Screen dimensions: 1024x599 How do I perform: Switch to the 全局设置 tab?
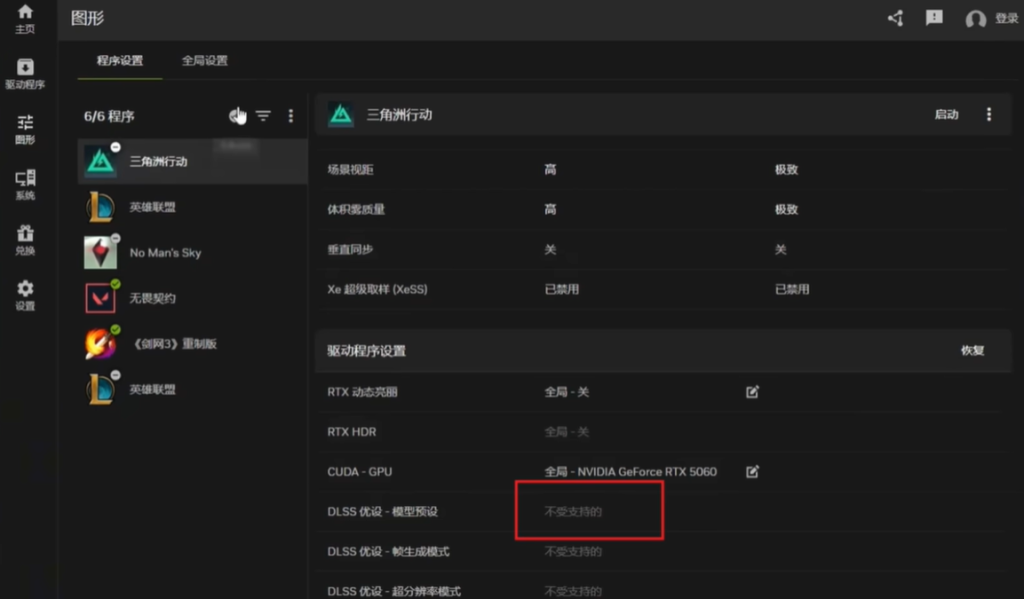(x=205, y=61)
